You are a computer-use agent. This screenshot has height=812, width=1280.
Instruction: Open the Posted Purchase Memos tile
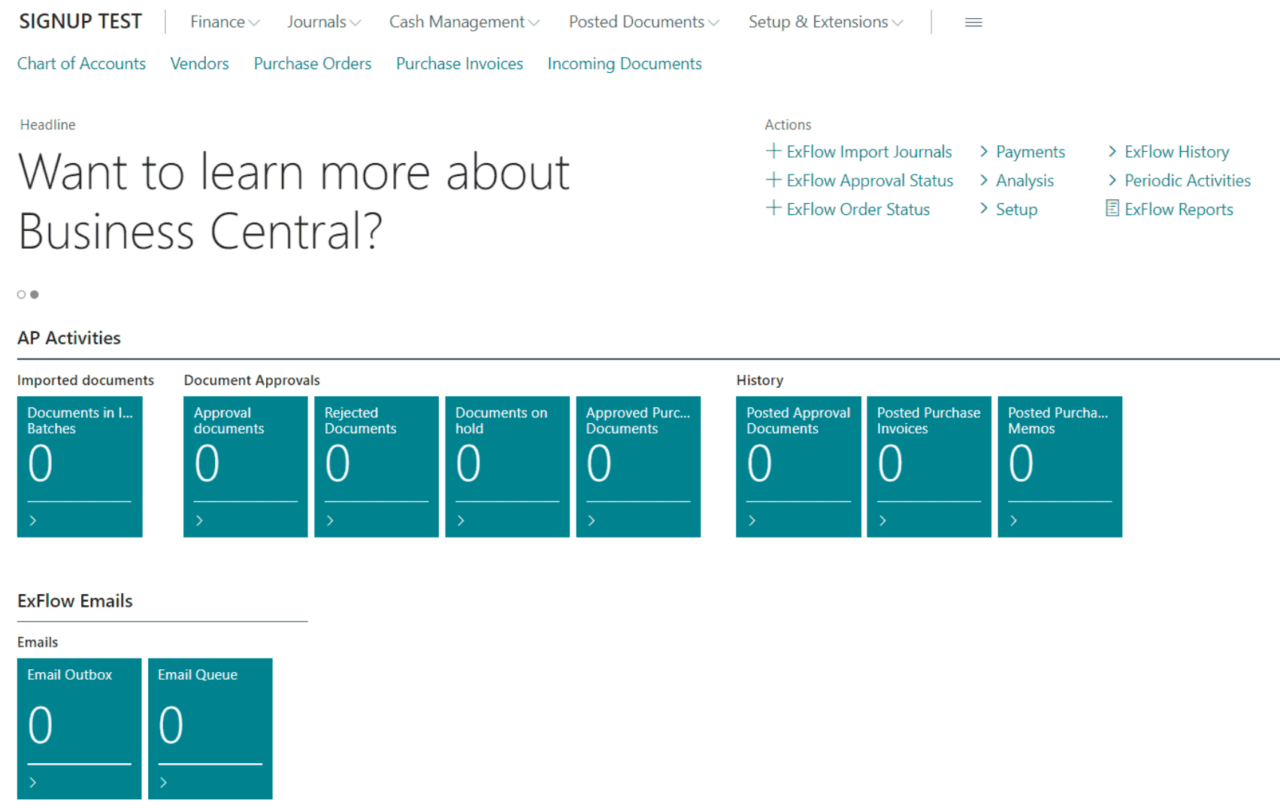(x=1061, y=467)
